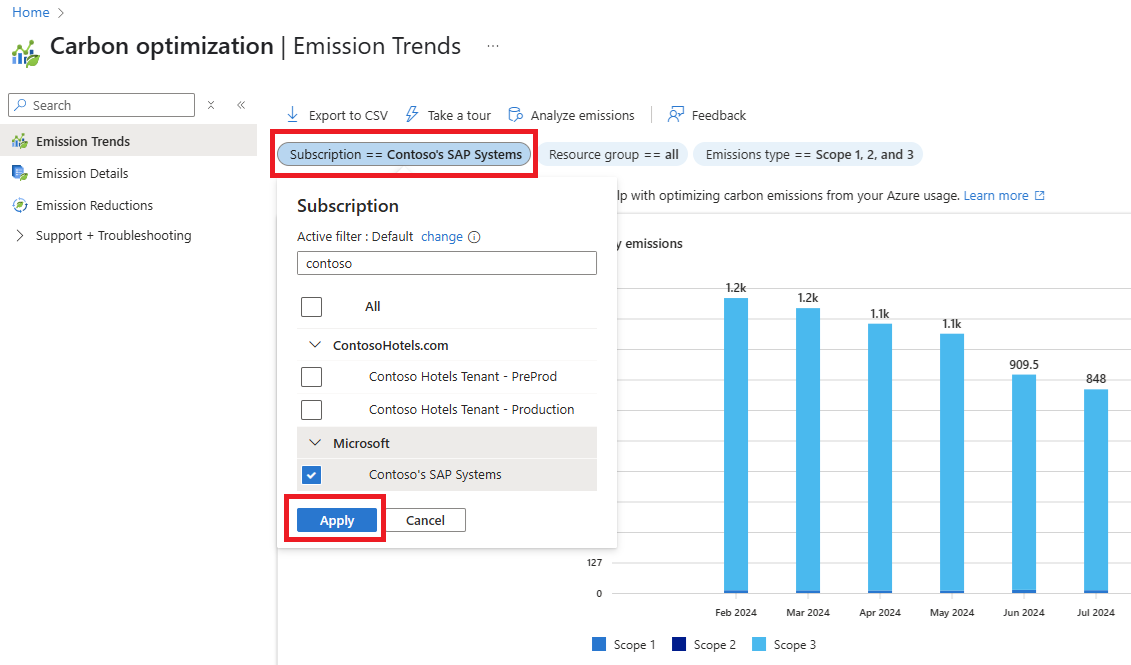Click the Emission Trends sidebar icon

[19, 141]
